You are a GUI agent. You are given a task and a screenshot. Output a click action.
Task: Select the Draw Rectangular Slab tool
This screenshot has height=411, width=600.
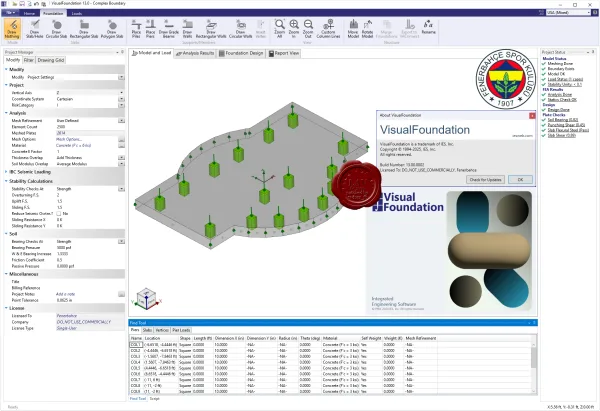pos(84,29)
